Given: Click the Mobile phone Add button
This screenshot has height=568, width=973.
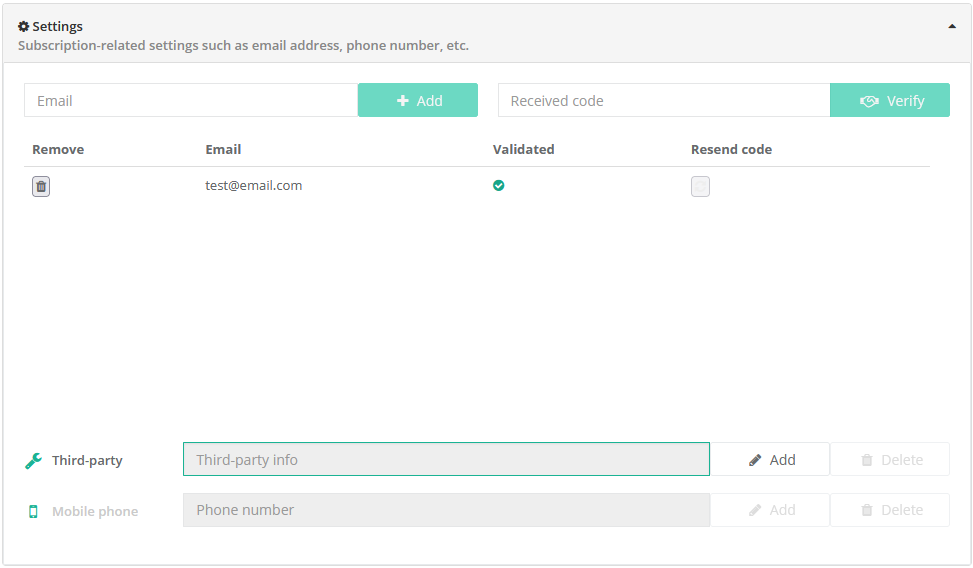Looking at the screenshot, I should (x=770, y=510).
